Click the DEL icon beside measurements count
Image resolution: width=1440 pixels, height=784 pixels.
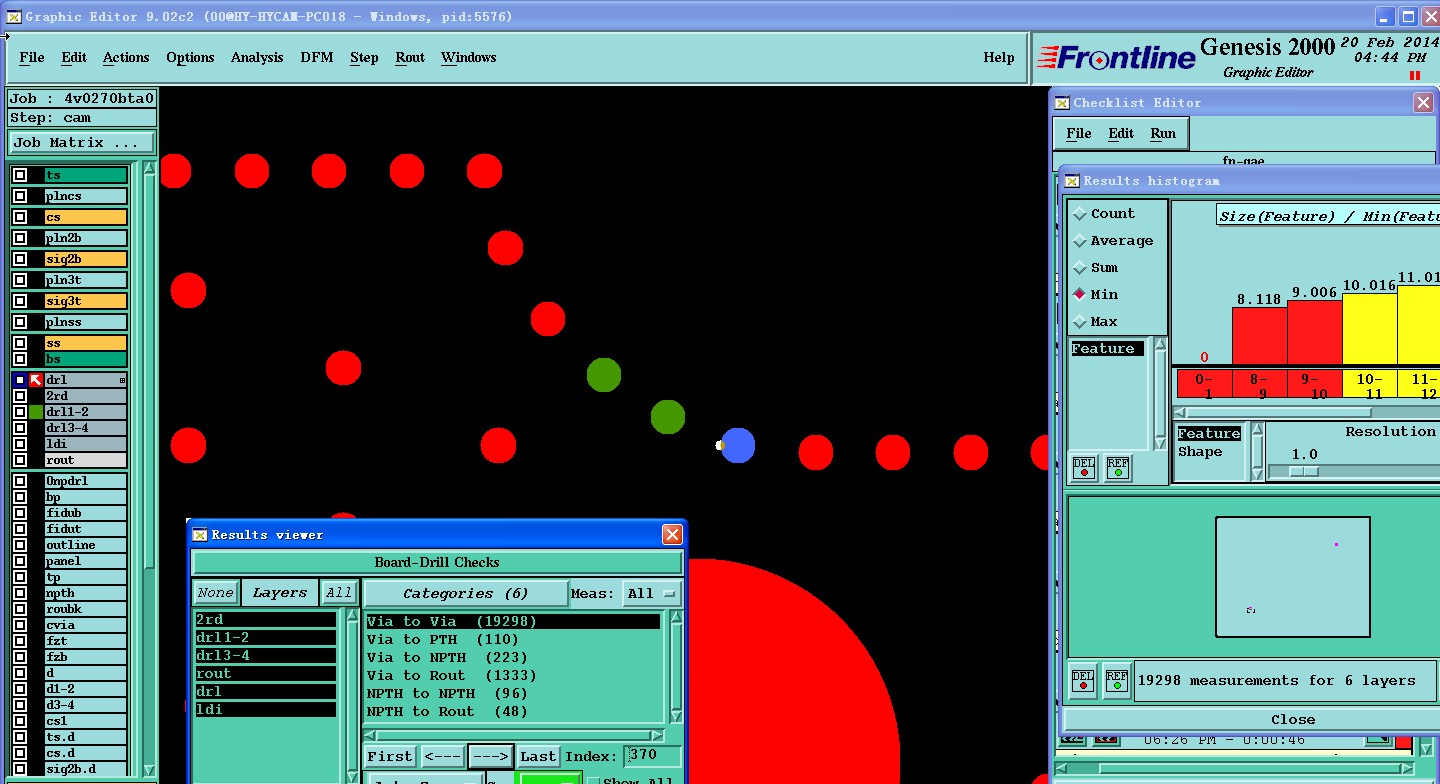click(1083, 679)
